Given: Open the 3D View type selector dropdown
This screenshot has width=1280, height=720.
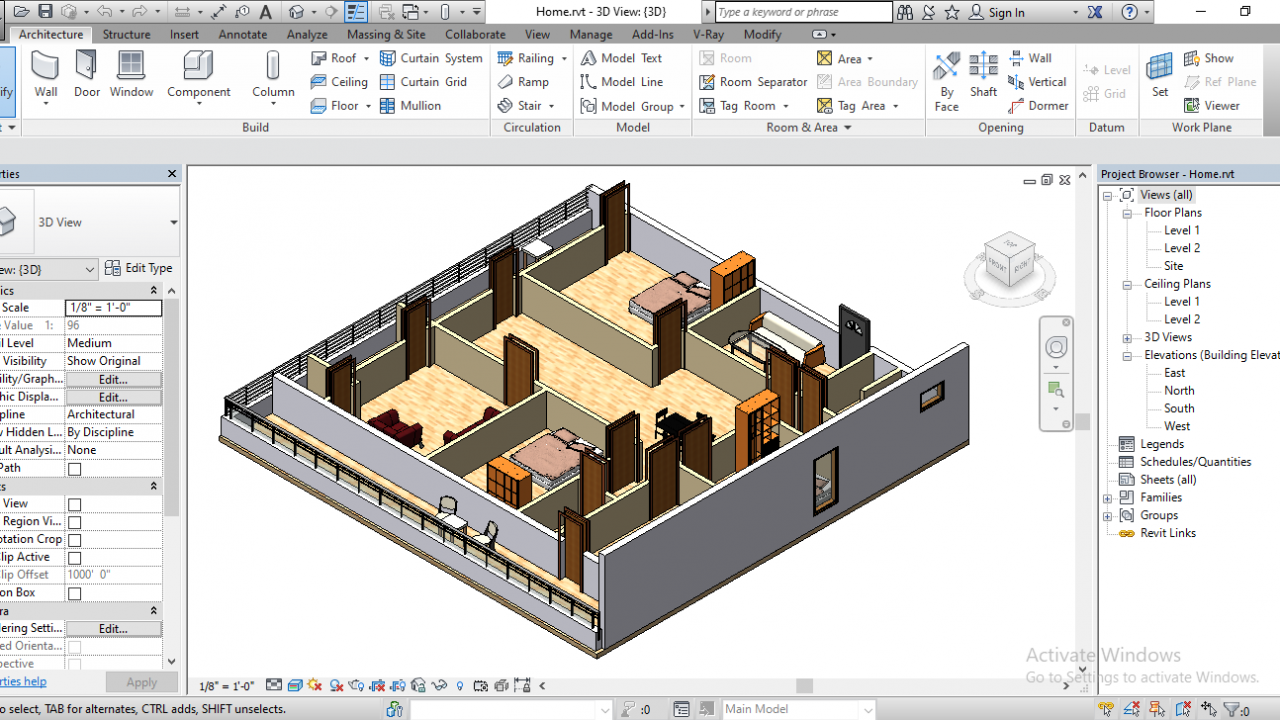Looking at the screenshot, I should (173, 222).
